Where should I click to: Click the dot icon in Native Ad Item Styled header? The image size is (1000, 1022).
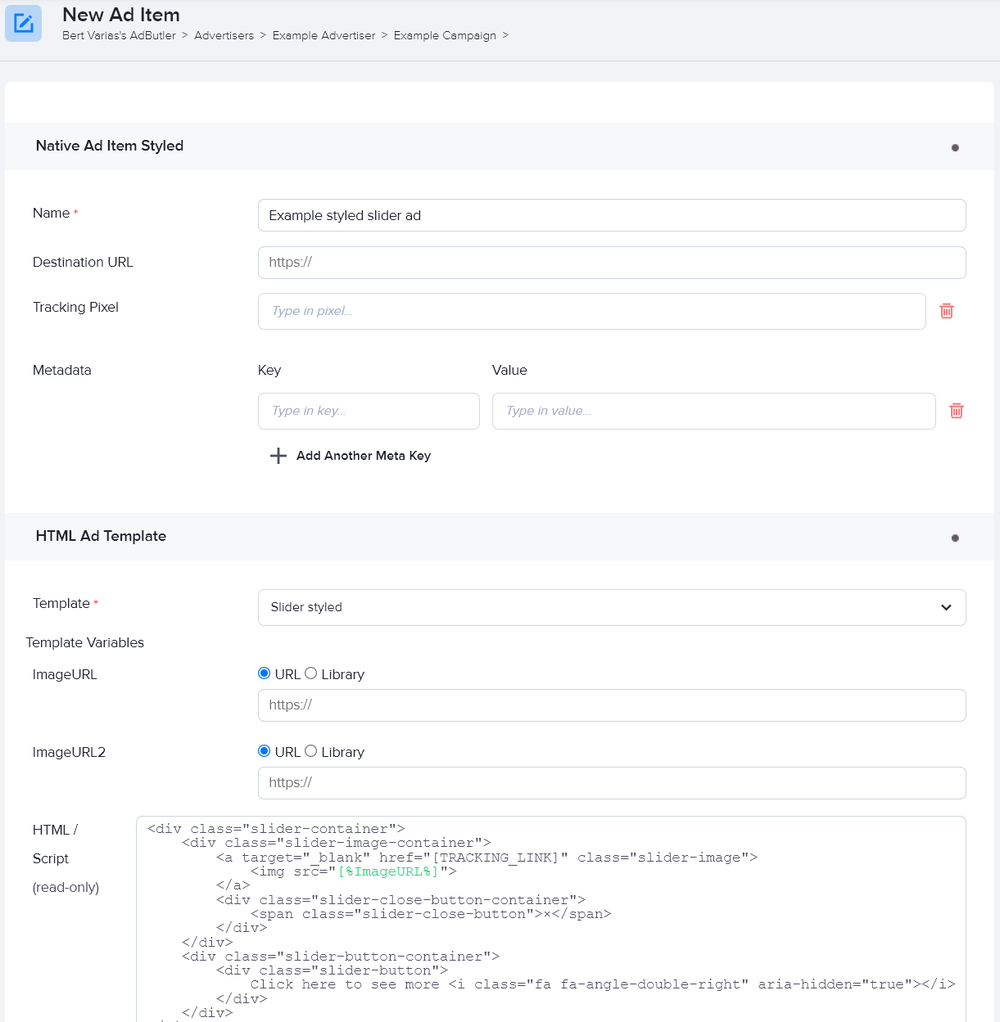(955, 148)
